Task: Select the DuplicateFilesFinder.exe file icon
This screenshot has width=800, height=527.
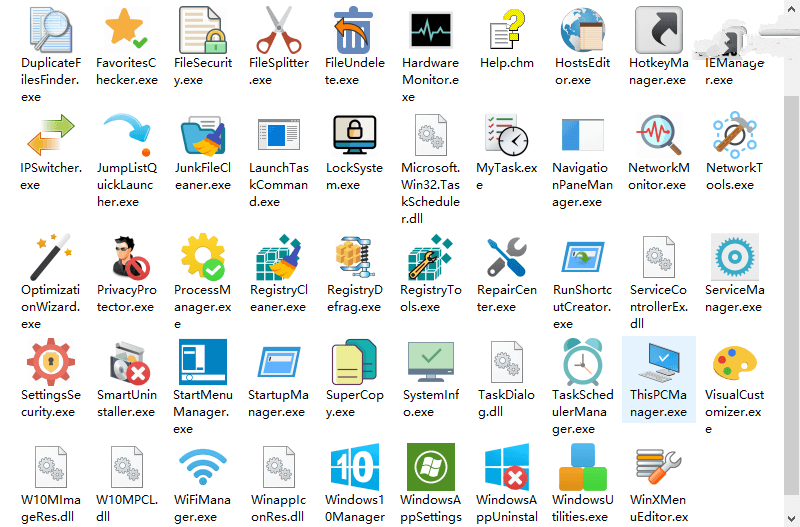Action: 50,30
